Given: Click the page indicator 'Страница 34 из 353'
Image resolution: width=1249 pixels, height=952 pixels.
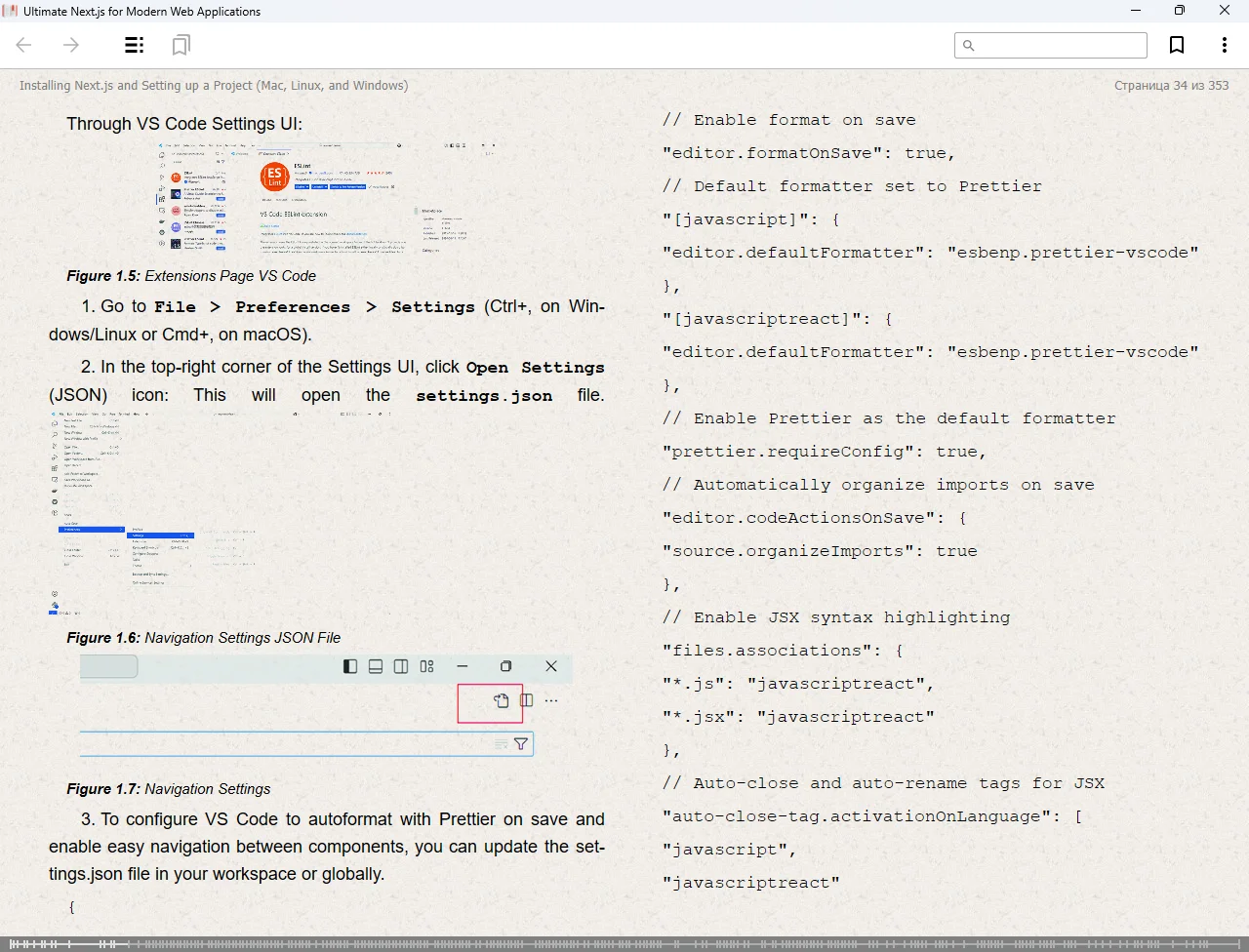Looking at the screenshot, I should (1171, 86).
